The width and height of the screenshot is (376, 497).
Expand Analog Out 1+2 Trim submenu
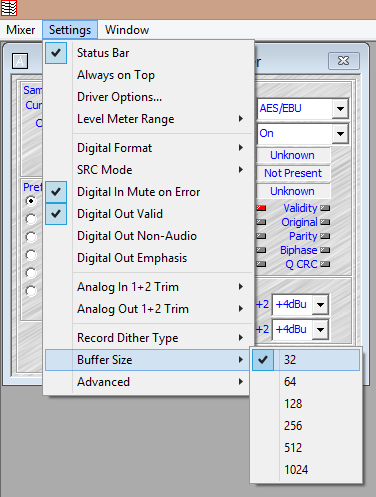point(148,309)
